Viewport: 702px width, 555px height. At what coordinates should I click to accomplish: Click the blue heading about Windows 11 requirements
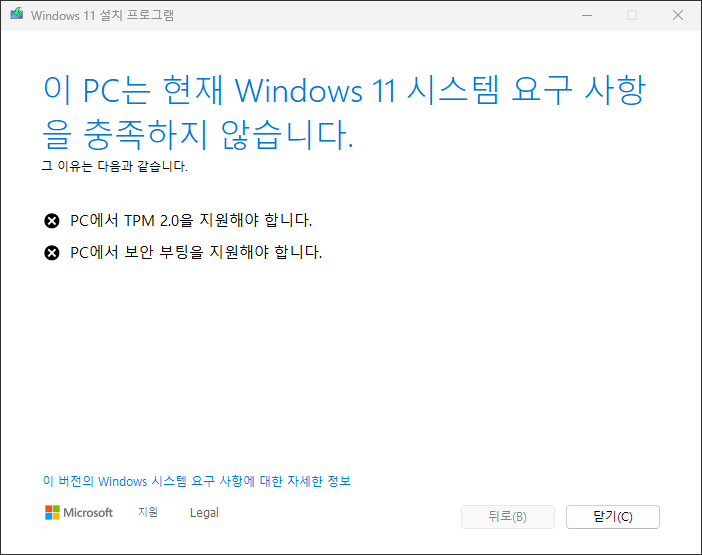coord(344,112)
